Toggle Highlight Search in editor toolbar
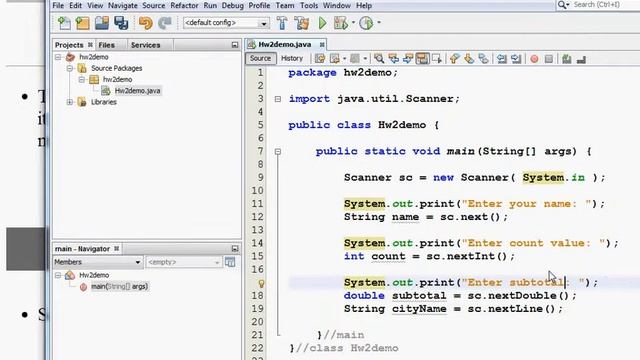The width and height of the screenshot is (640, 360). 422,59
